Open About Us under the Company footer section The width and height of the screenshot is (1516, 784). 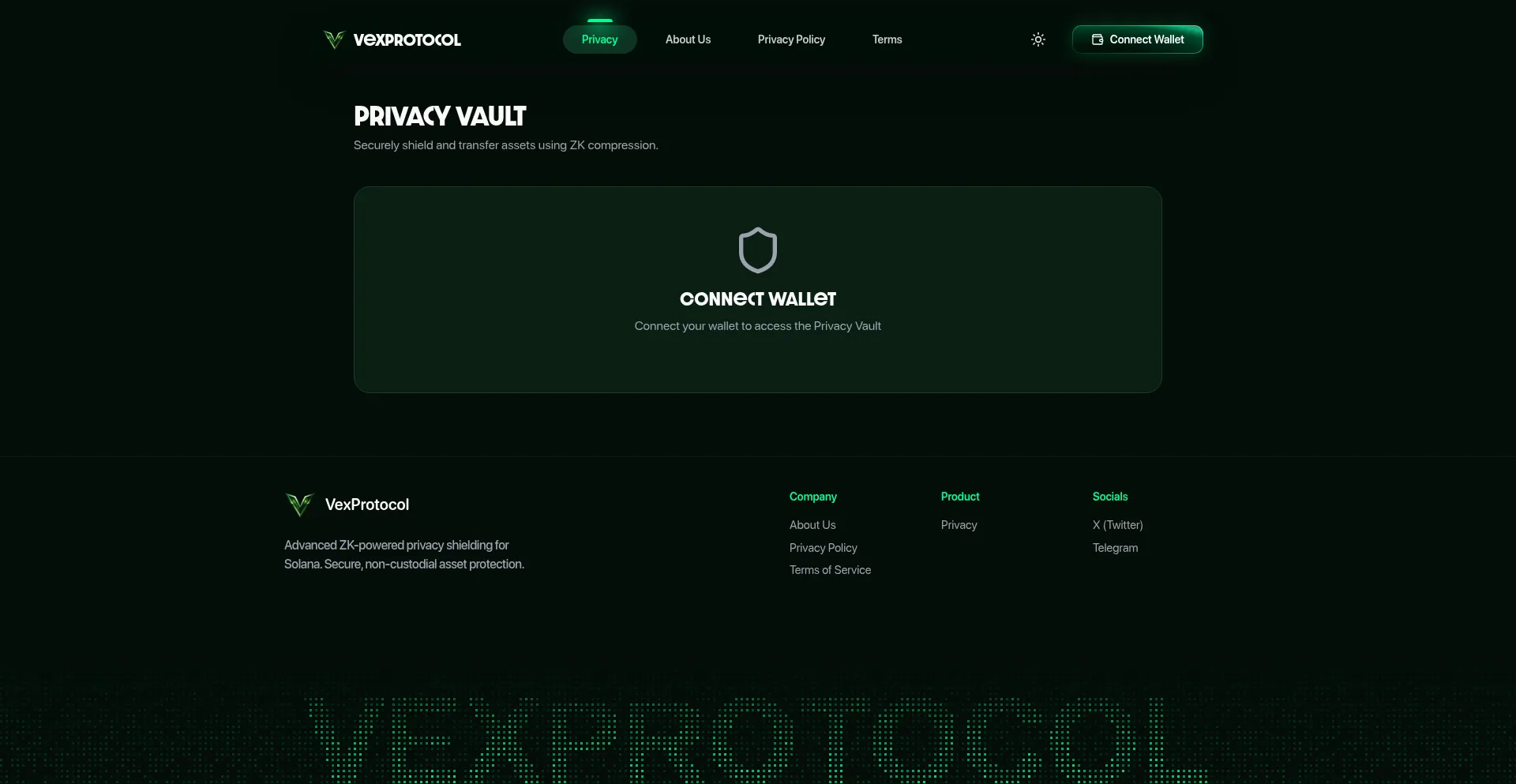[812, 524]
